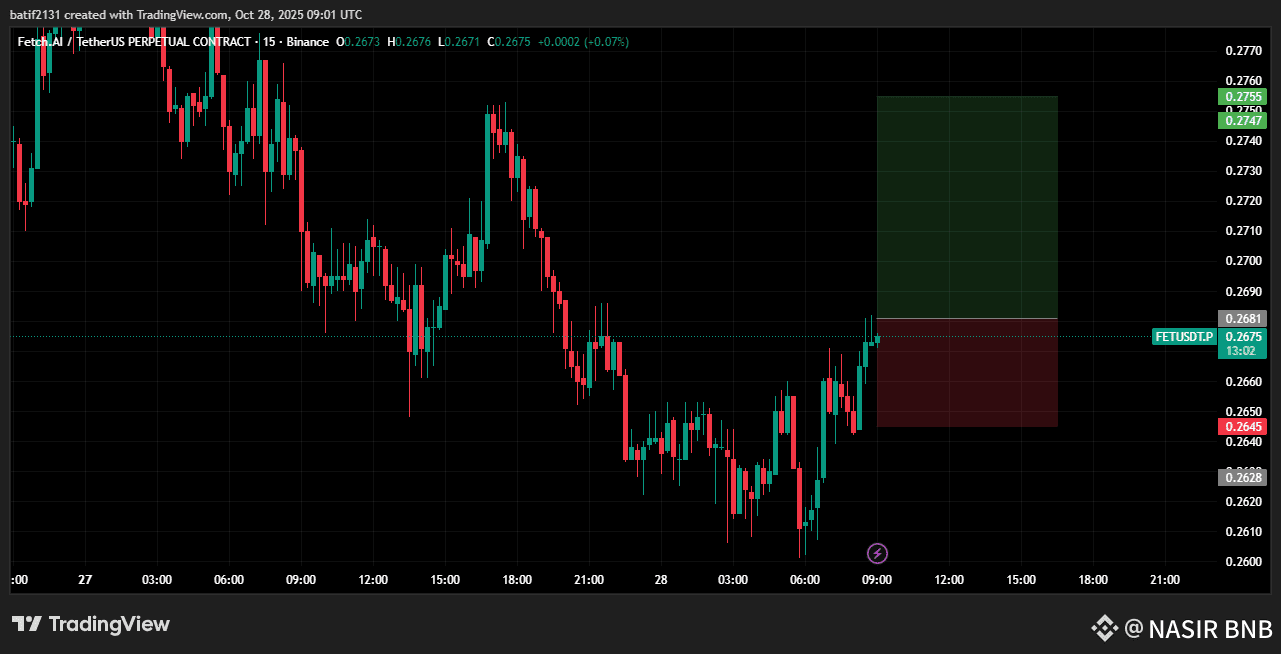Click the @ NASIR BNB branding text
This screenshot has width=1281, height=654.
1196,630
